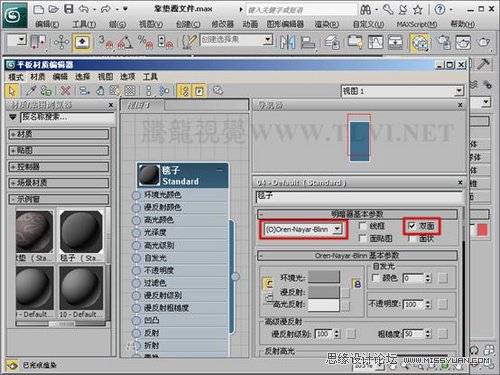500x375 pixels.
Task: Toggle the 3D Snaps tool
Action: point(106,42)
